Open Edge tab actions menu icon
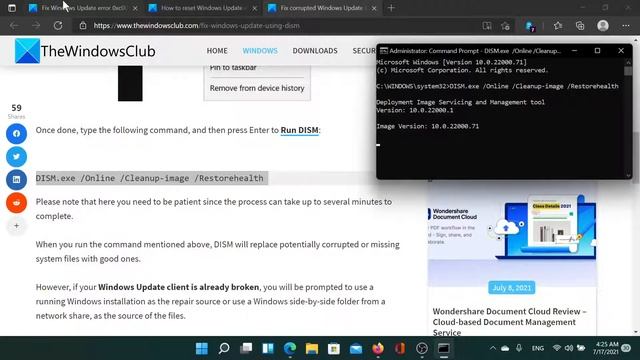This screenshot has height=360, width=640. 12,8
